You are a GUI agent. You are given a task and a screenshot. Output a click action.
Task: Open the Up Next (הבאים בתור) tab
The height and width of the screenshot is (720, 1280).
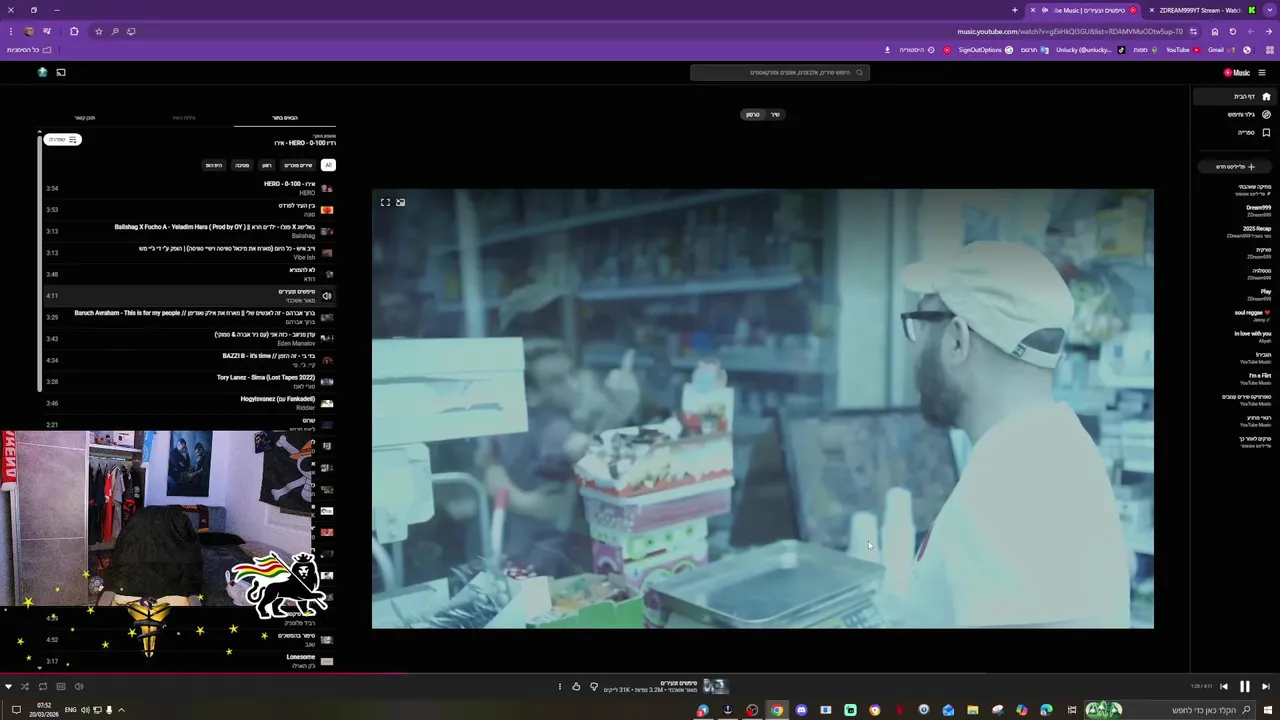click(x=285, y=118)
